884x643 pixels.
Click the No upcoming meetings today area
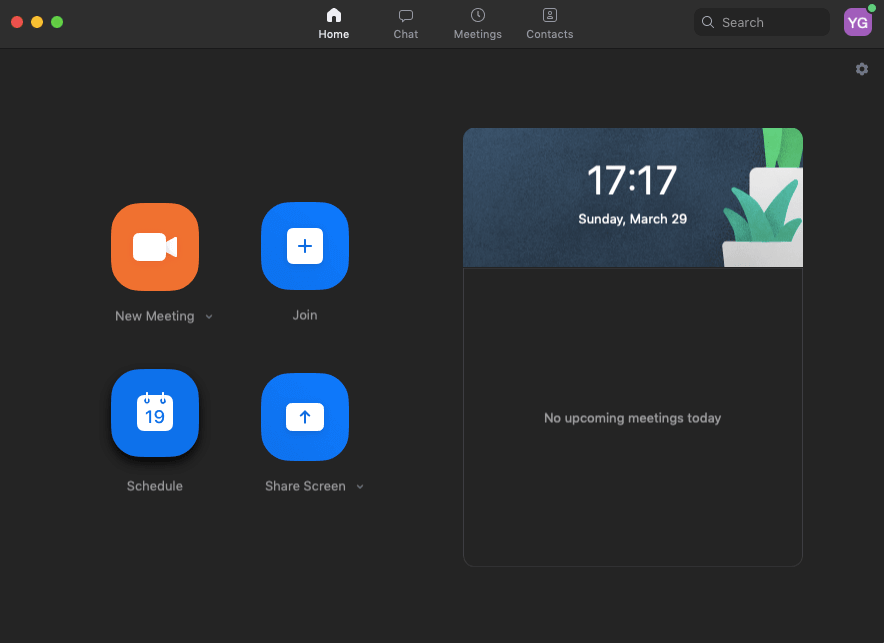pyautogui.click(x=633, y=418)
